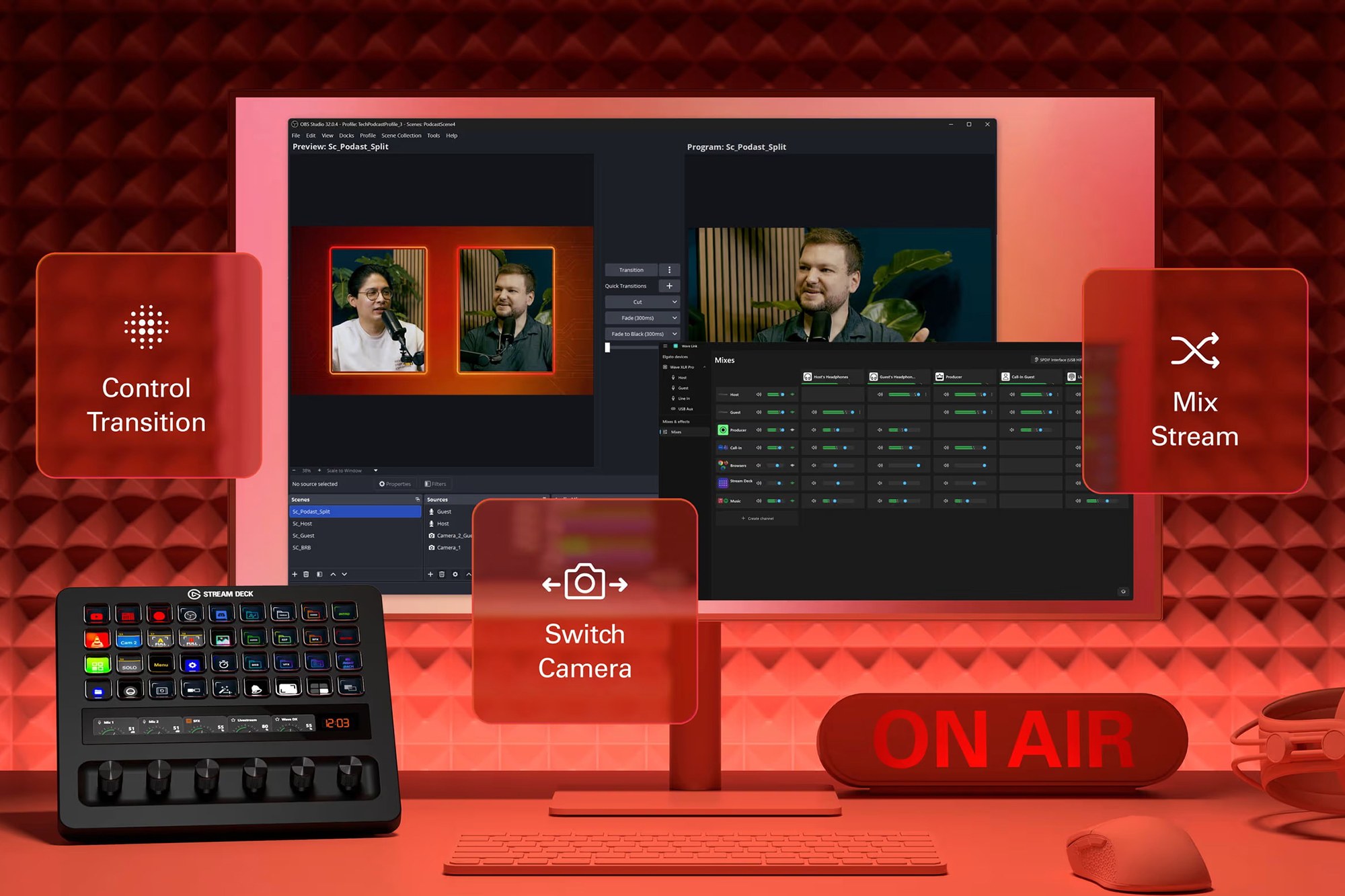Move the scene up with the arrow icon

click(x=333, y=574)
